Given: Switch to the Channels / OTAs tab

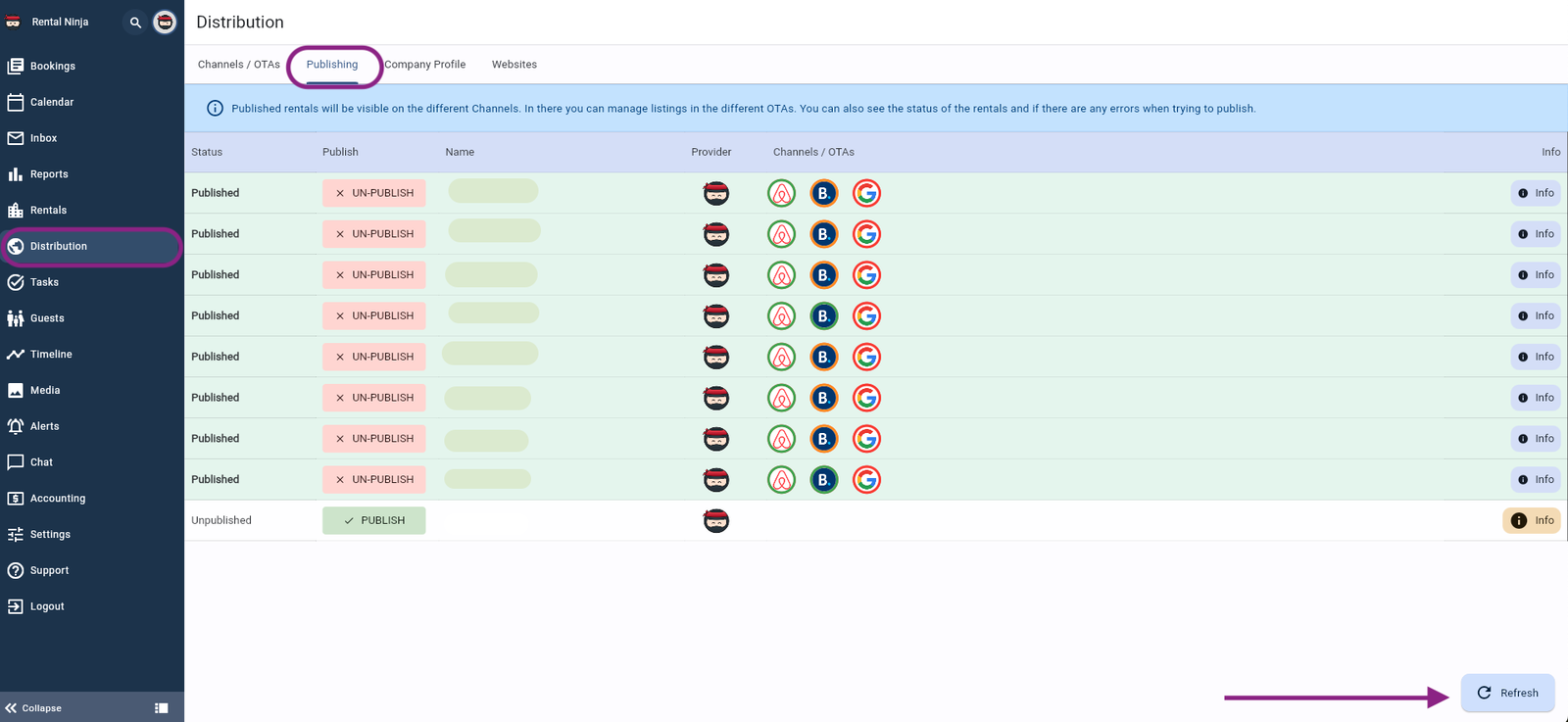Looking at the screenshot, I should click(238, 65).
